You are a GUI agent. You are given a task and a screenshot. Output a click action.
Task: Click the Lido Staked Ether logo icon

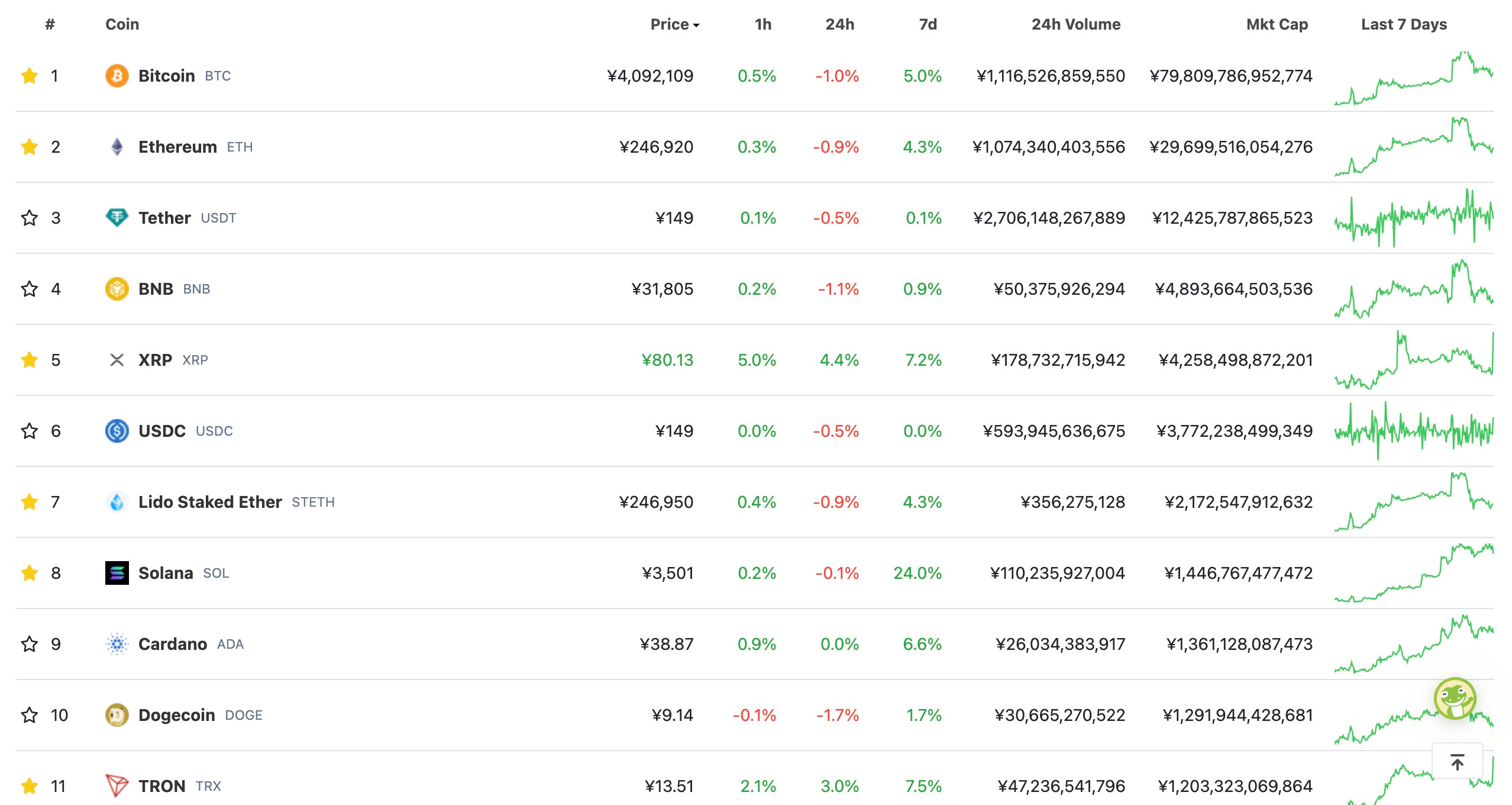[117, 502]
